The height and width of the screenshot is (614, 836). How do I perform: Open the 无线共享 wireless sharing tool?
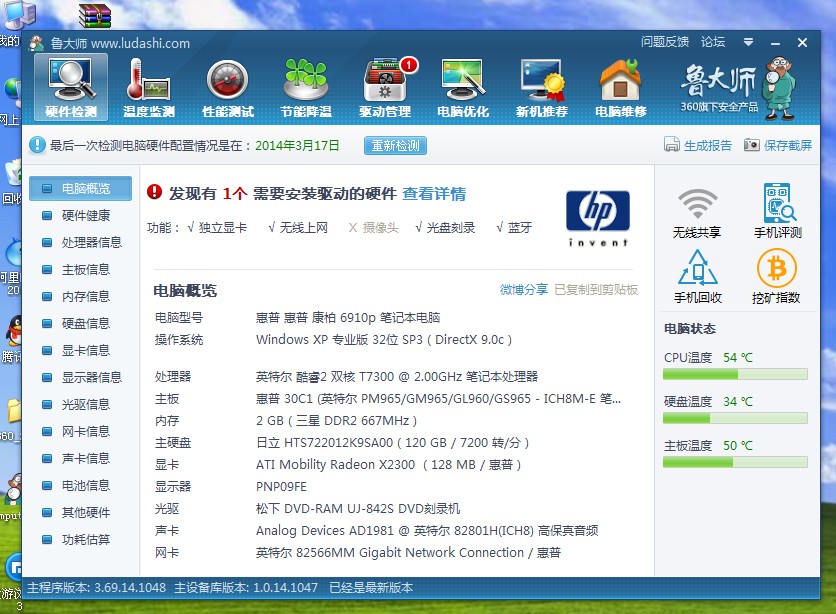(x=697, y=213)
